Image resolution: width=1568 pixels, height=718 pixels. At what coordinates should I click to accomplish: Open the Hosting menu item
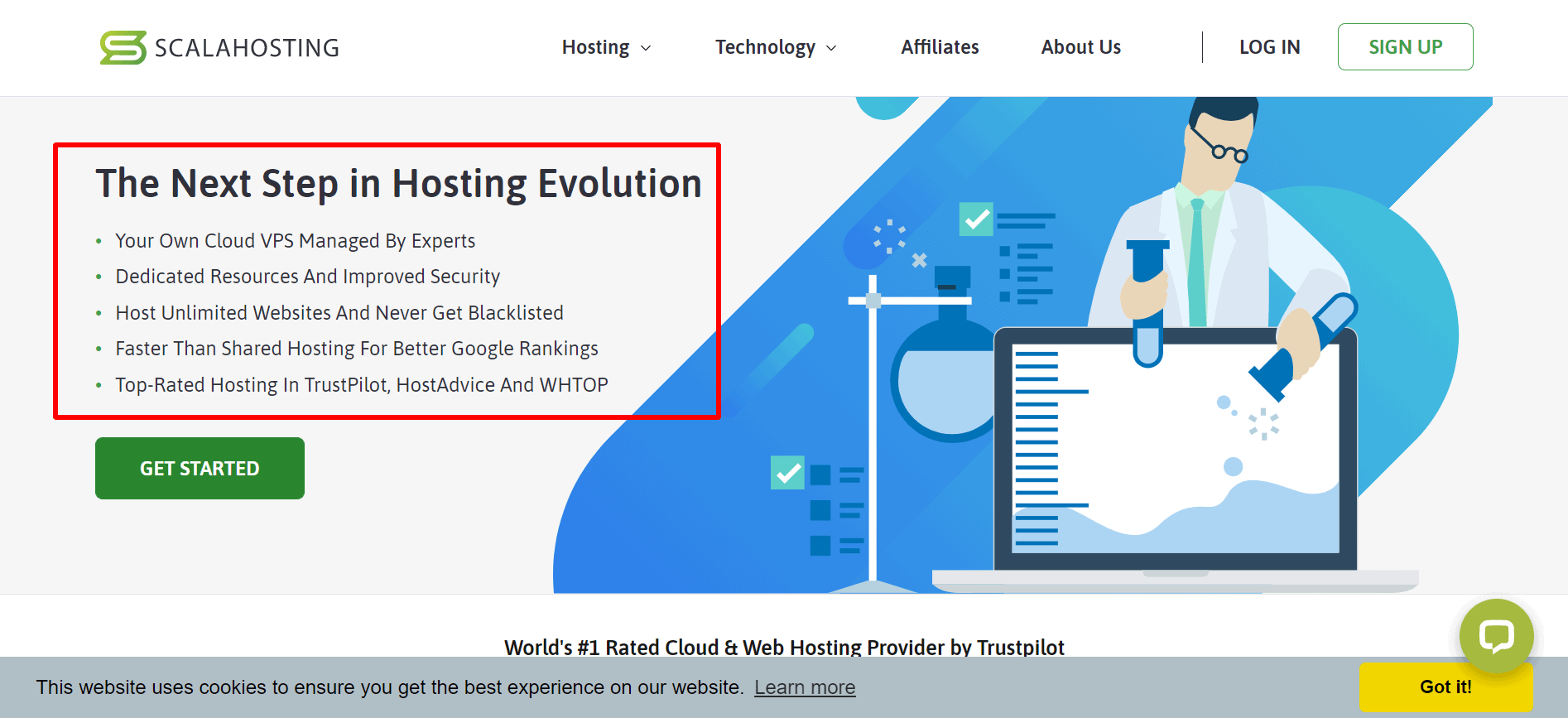click(x=596, y=47)
